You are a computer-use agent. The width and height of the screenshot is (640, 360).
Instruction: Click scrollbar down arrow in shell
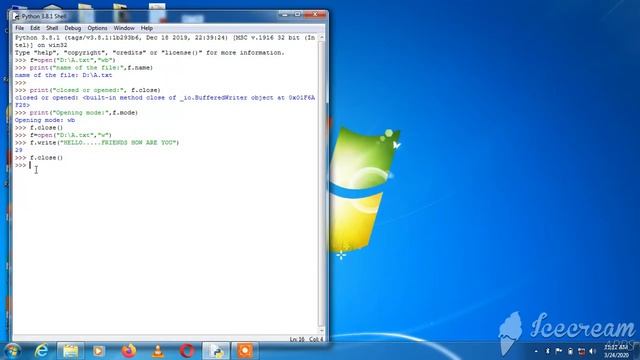tap(322, 331)
